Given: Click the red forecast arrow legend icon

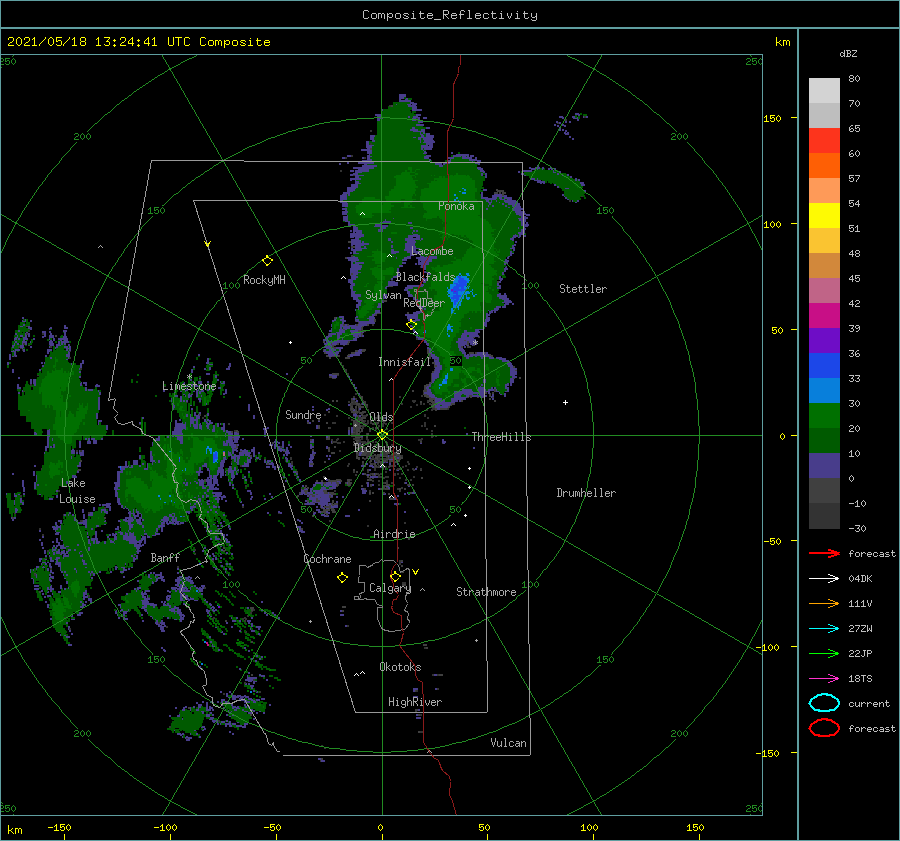Looking at the screenshot, I should coord(824,553).
